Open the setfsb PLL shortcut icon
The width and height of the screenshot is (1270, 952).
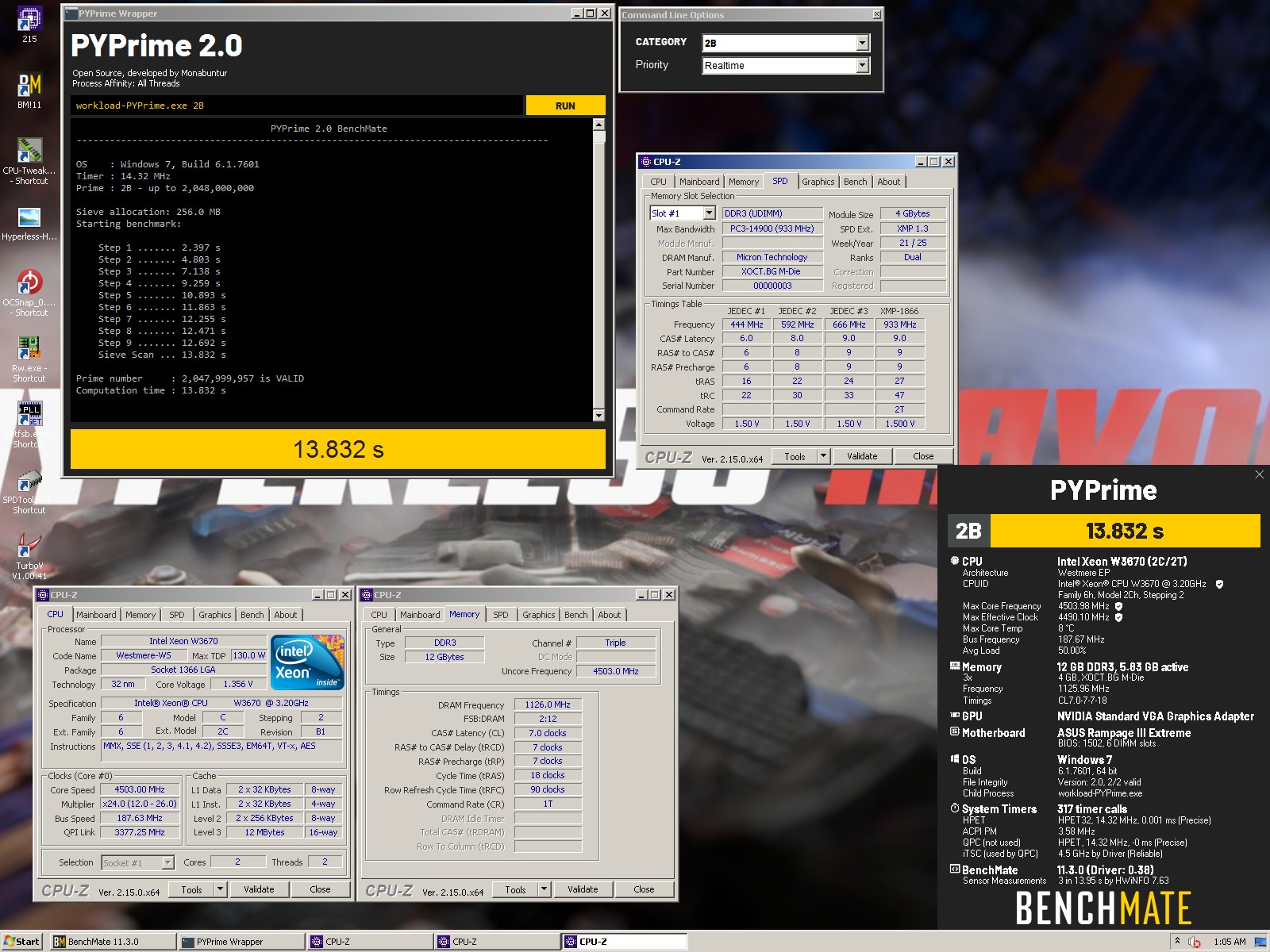click(29, 414)
